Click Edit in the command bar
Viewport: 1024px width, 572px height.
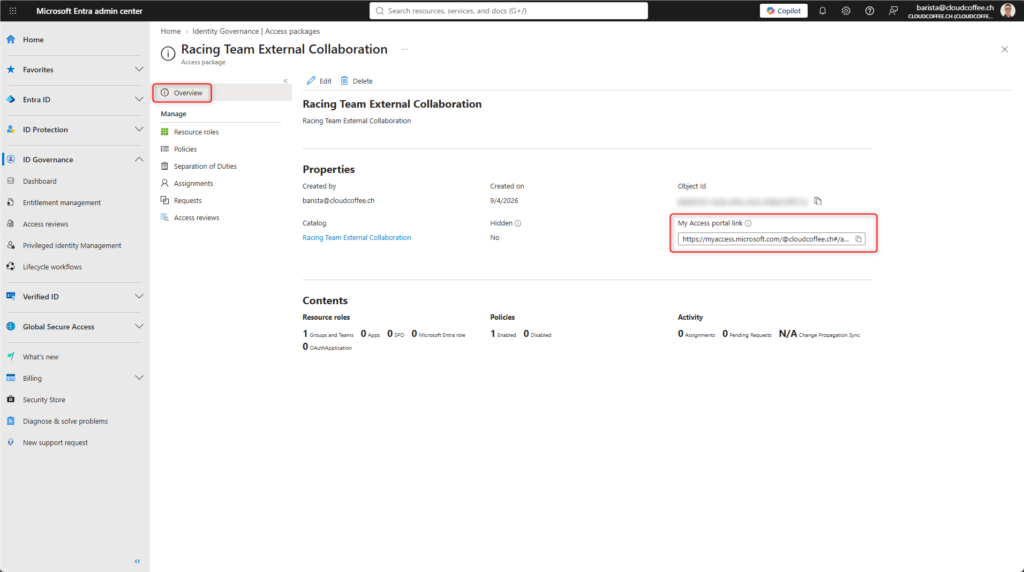tap(319, 81)
